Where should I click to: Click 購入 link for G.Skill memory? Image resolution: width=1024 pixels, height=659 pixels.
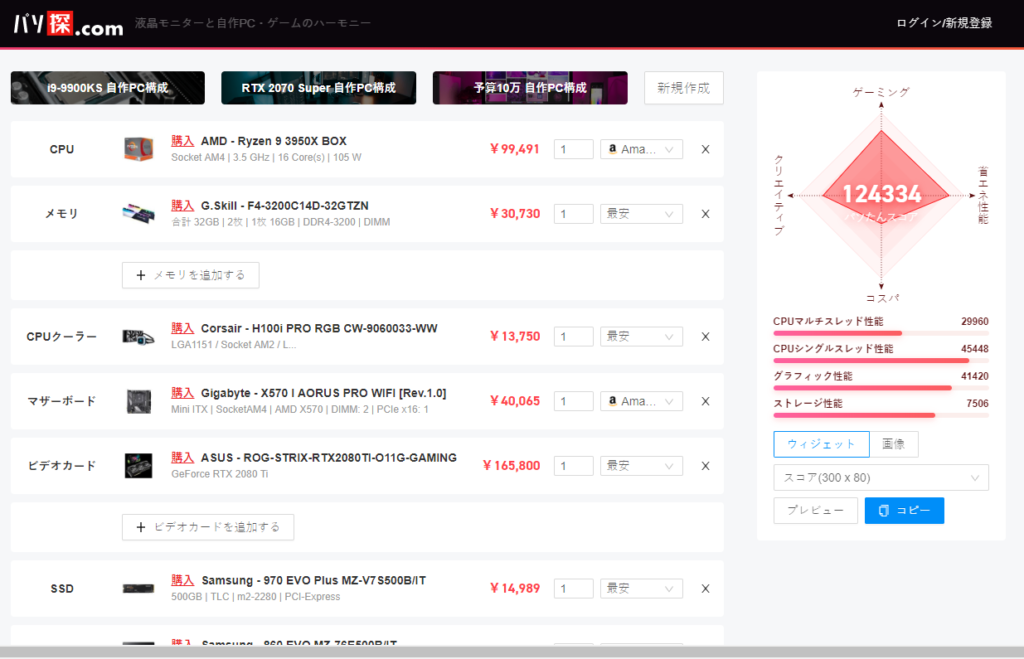[x=183, y=206]
